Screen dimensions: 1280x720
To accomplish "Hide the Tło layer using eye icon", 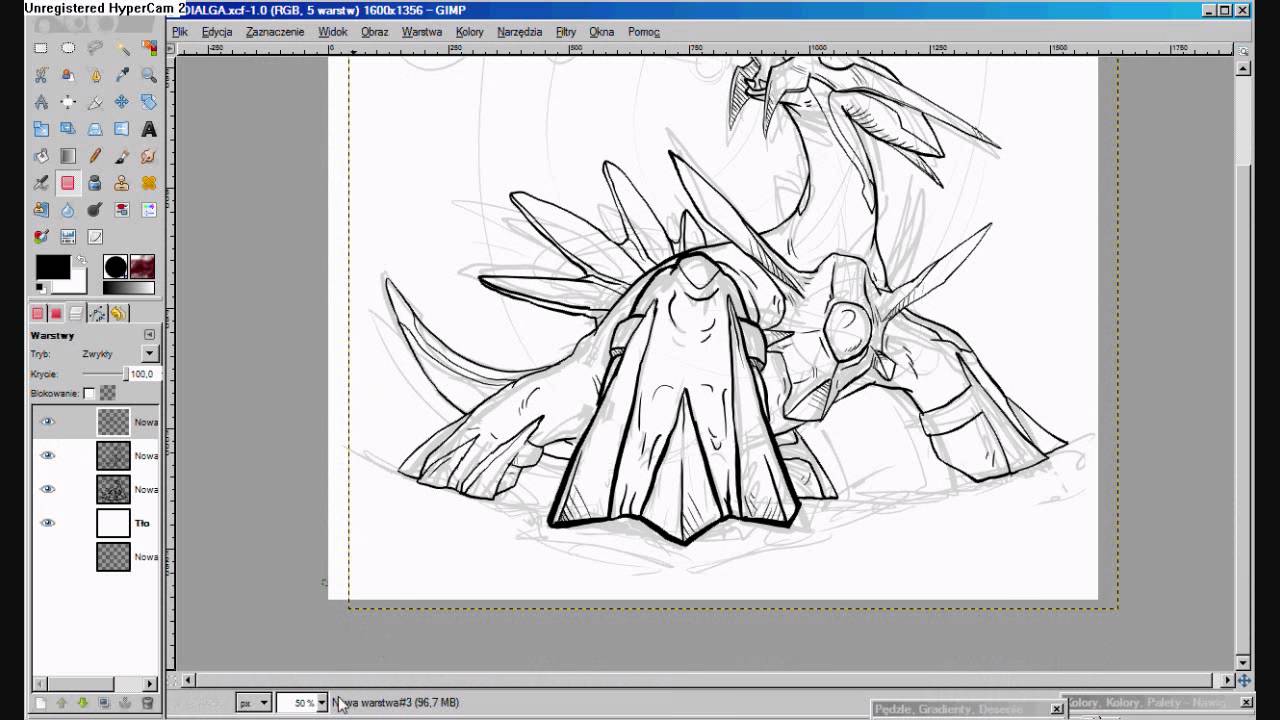I will click(x=47, y=523).
